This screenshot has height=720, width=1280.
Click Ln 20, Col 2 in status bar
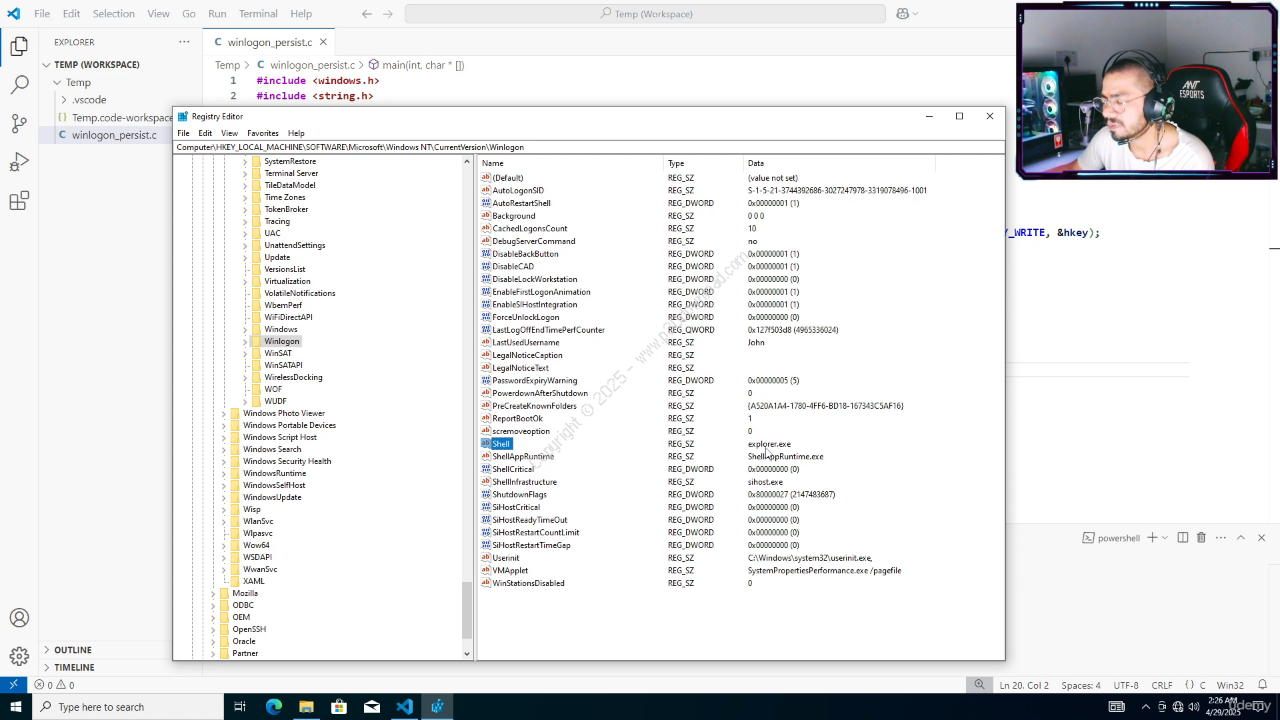point(1024,685)
